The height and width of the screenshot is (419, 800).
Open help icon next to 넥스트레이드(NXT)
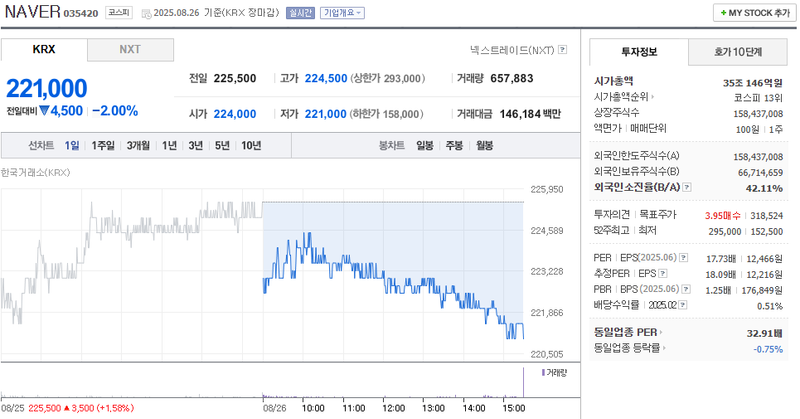click(x=562, y=50)
